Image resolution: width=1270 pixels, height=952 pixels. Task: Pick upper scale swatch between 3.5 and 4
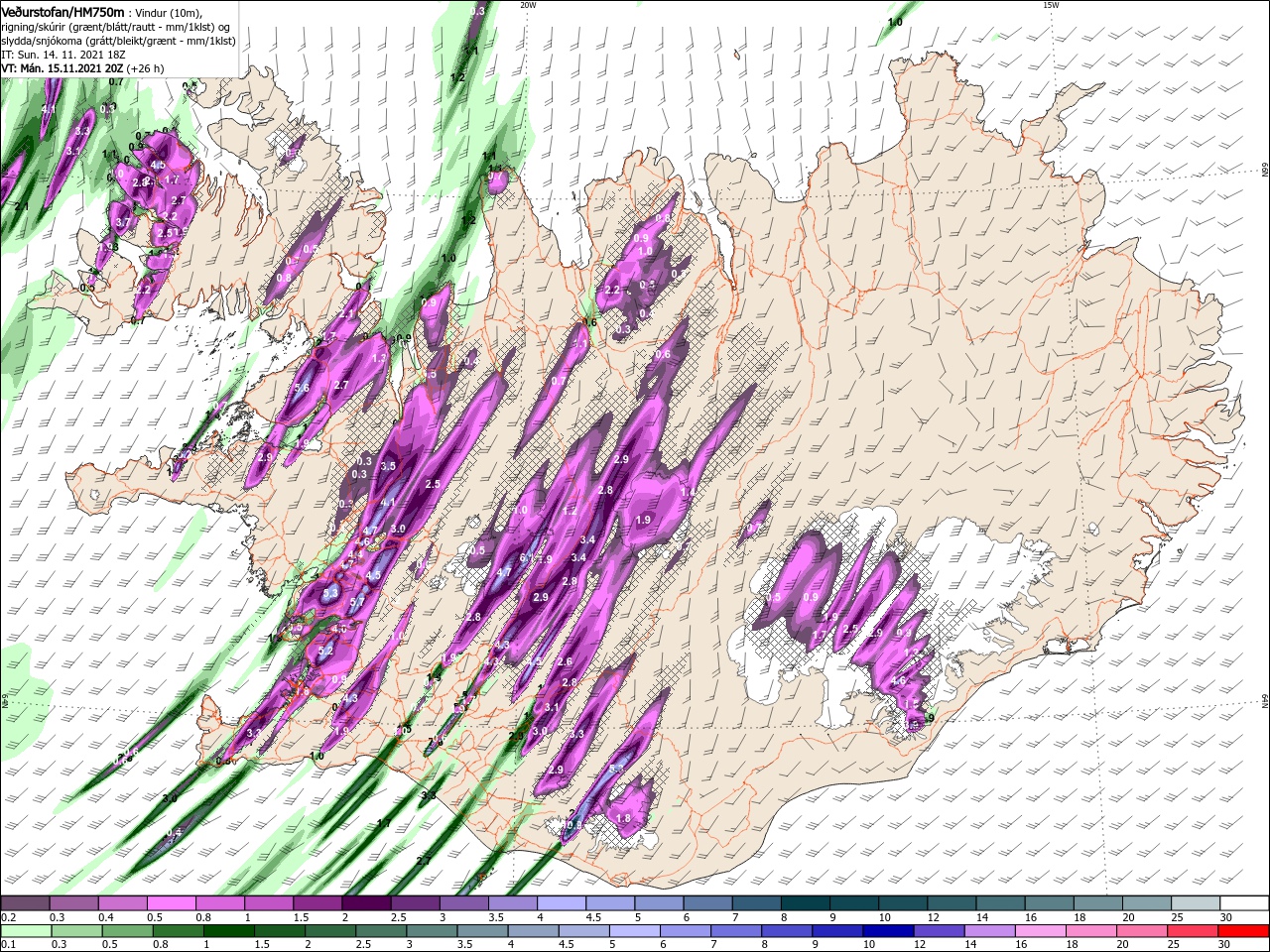(x=512, y=903)
